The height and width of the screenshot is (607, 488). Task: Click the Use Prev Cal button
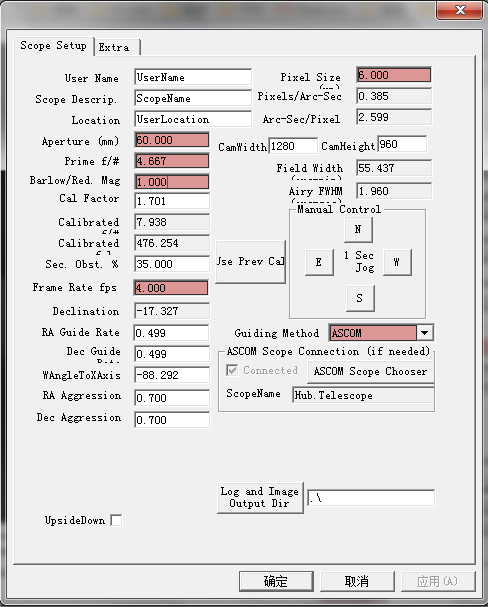coord(250,262)
